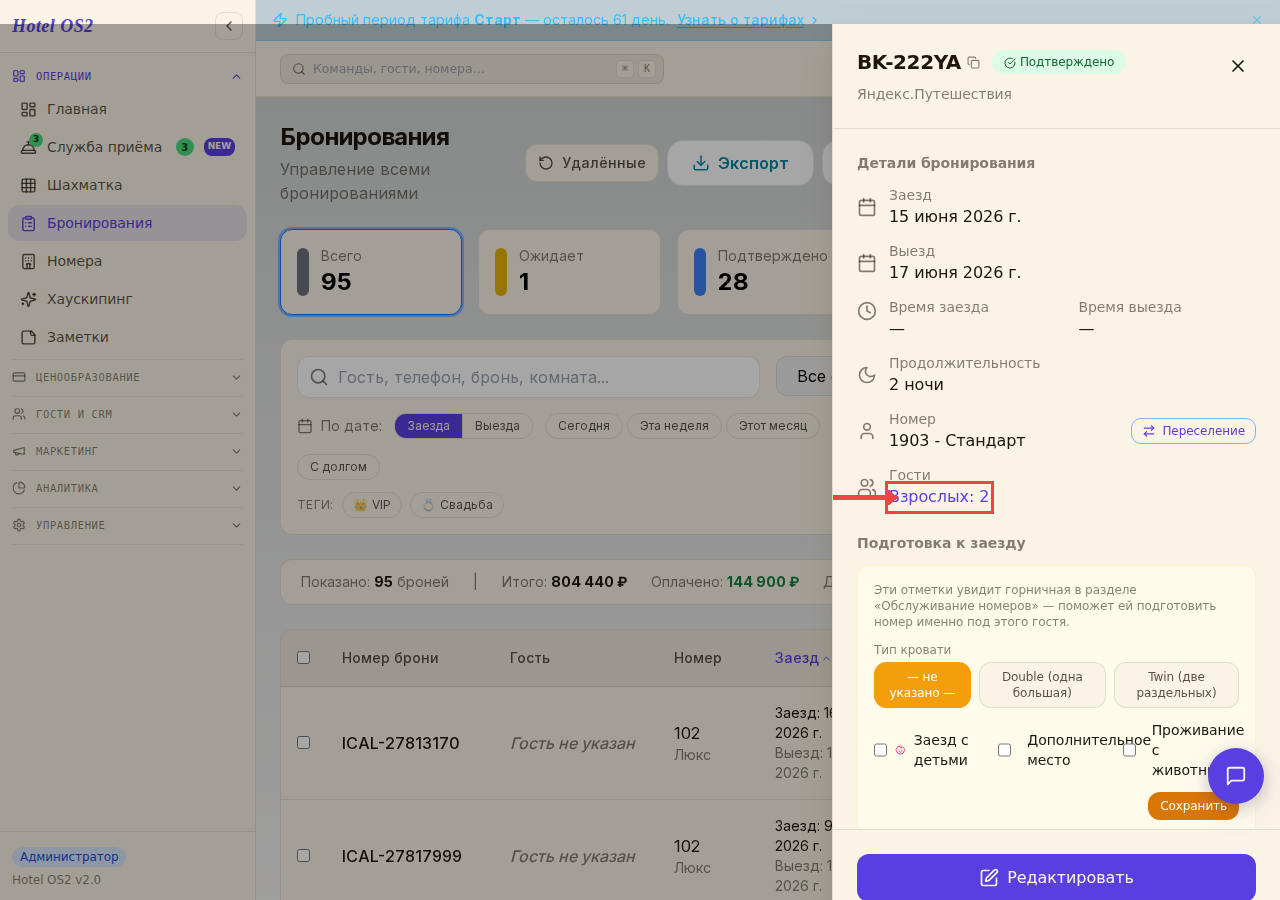Viewport: 1280px width, 900px height.
Task: Open booking ICAL-27817999
Action: pyautogui.click(x=401, y=856)
